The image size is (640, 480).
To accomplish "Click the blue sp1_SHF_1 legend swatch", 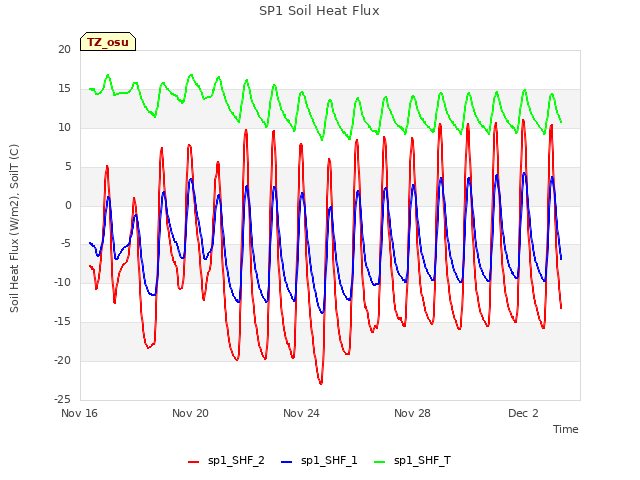I will (287, 462).
